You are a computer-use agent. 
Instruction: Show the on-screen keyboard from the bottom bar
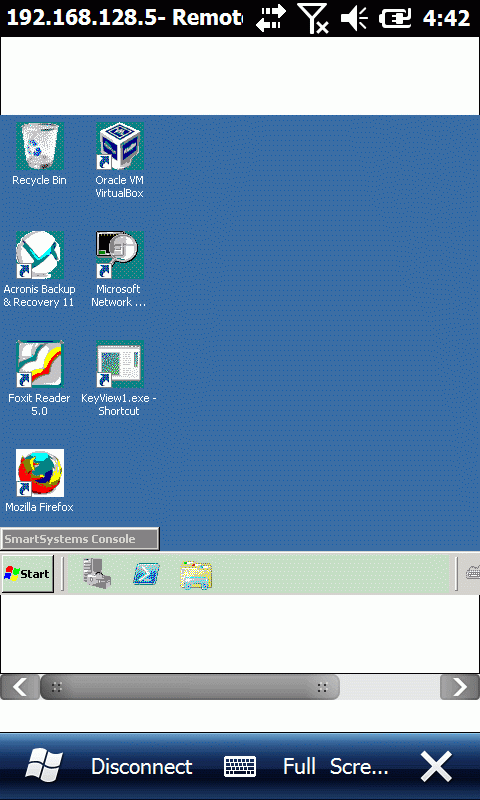click(240, 767)
